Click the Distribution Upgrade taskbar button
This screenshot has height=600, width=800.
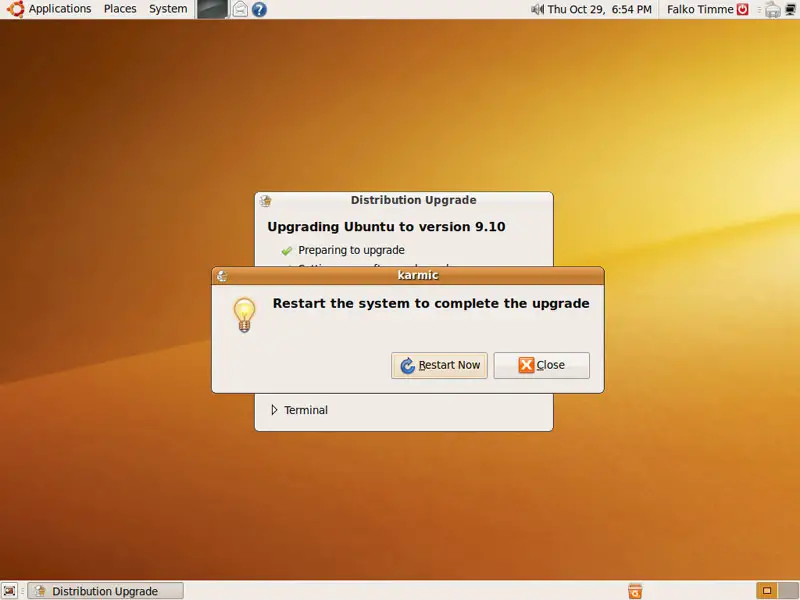(105, 591)
